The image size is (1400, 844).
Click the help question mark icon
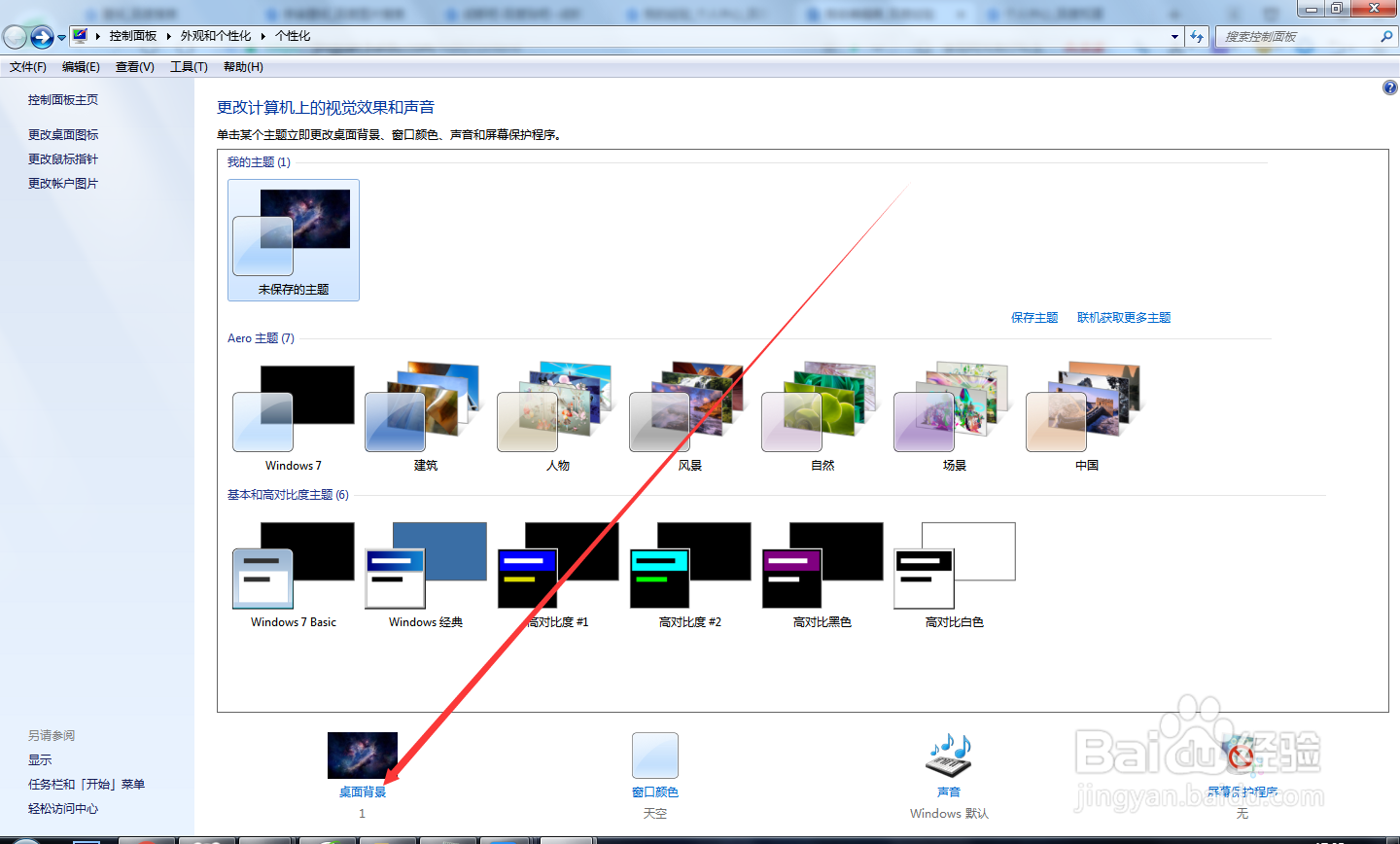click(1389, 88)
